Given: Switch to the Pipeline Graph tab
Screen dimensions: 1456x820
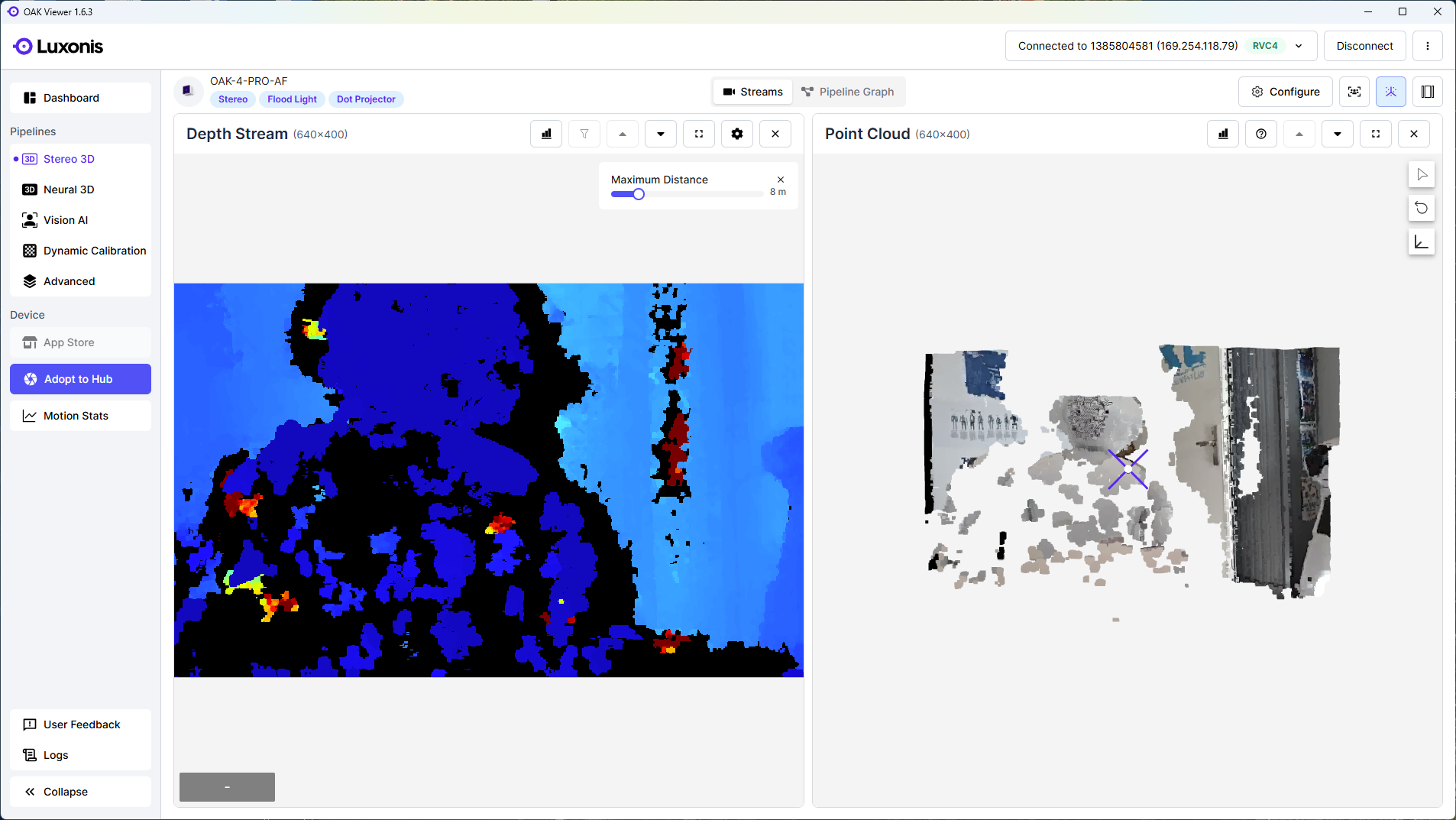Looking at the screenshot, I should [848, 92].
